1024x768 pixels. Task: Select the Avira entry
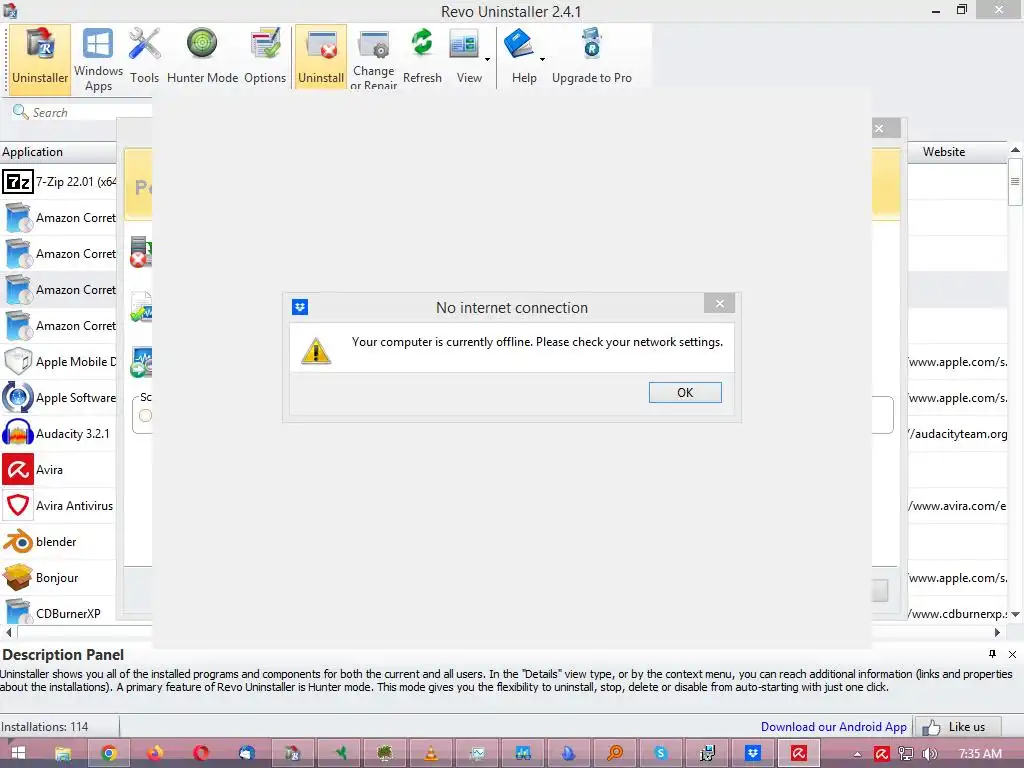(x=59, y=469)
